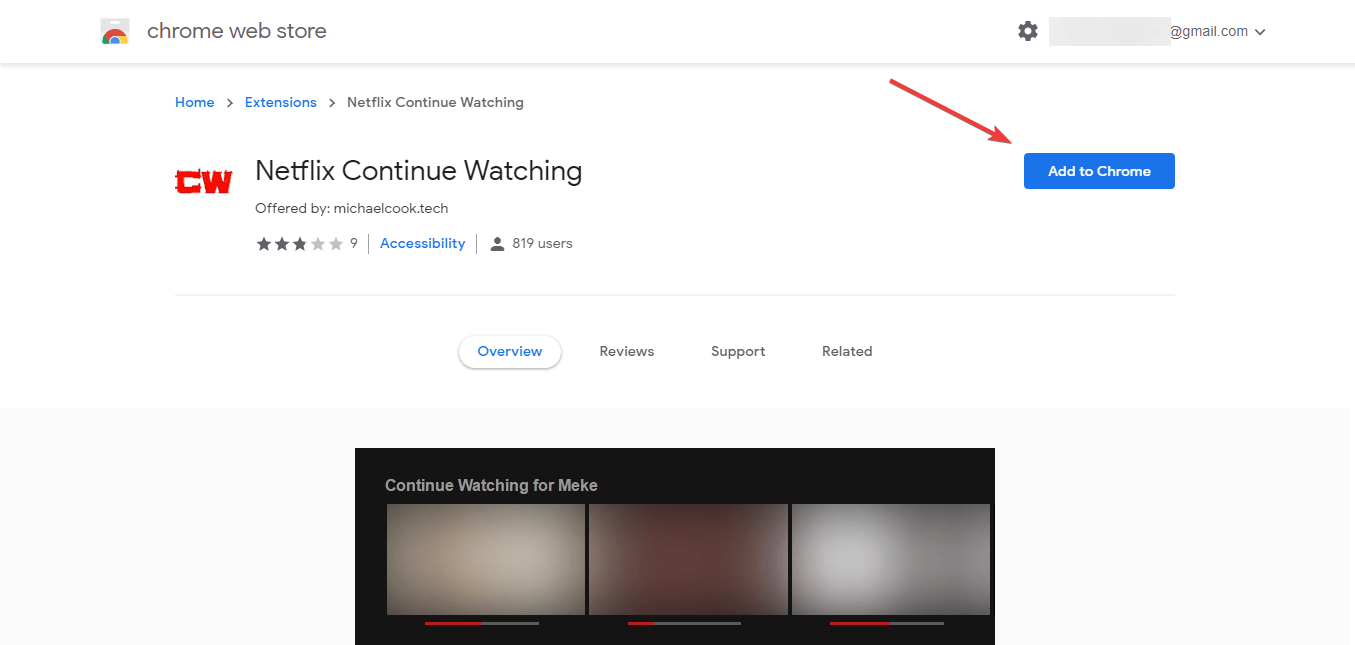Click the Chrome Web Store rainbow logo
1355x645 pixels.
(x=115, y=32)
